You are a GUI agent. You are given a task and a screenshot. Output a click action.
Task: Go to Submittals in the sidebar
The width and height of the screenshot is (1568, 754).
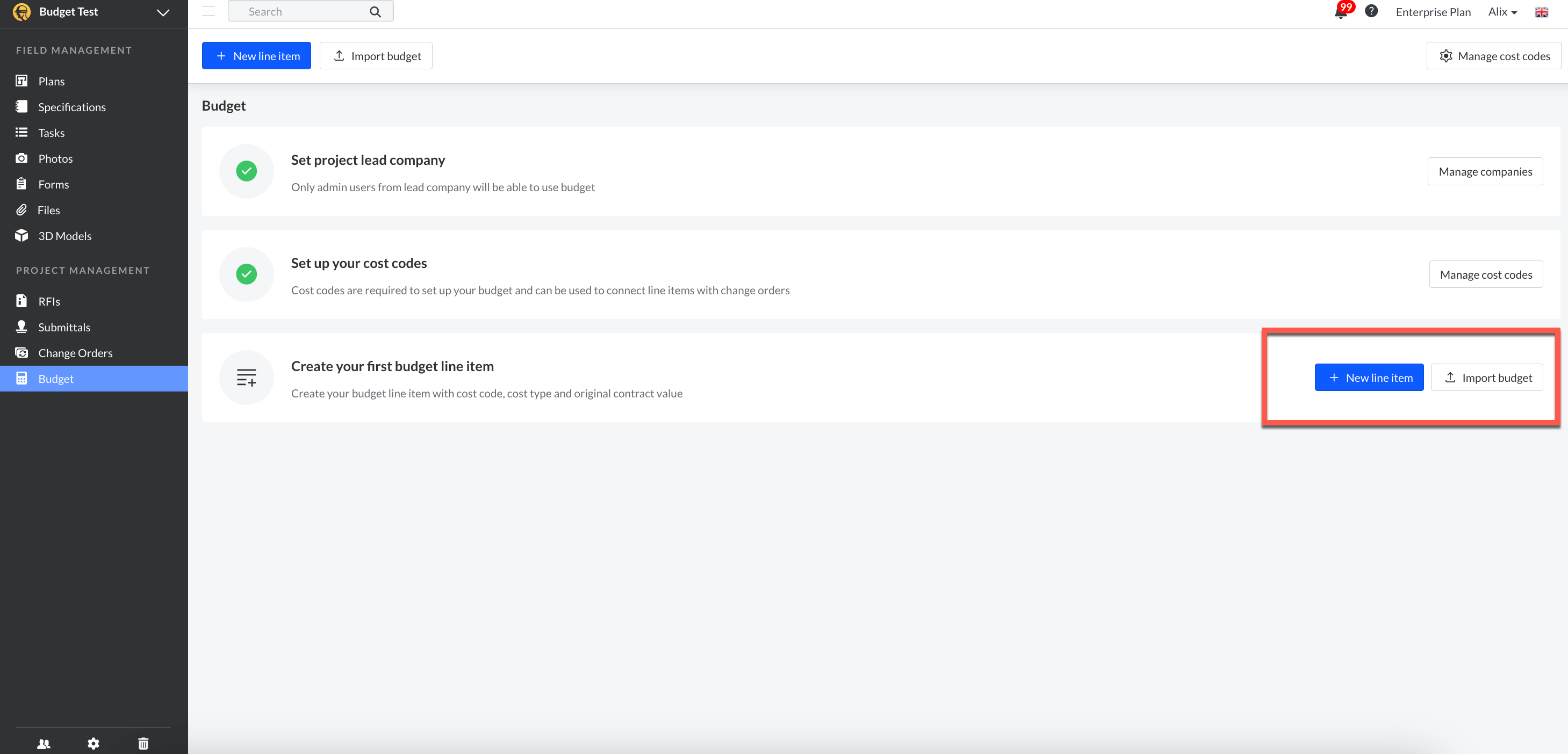coord(64,328)
